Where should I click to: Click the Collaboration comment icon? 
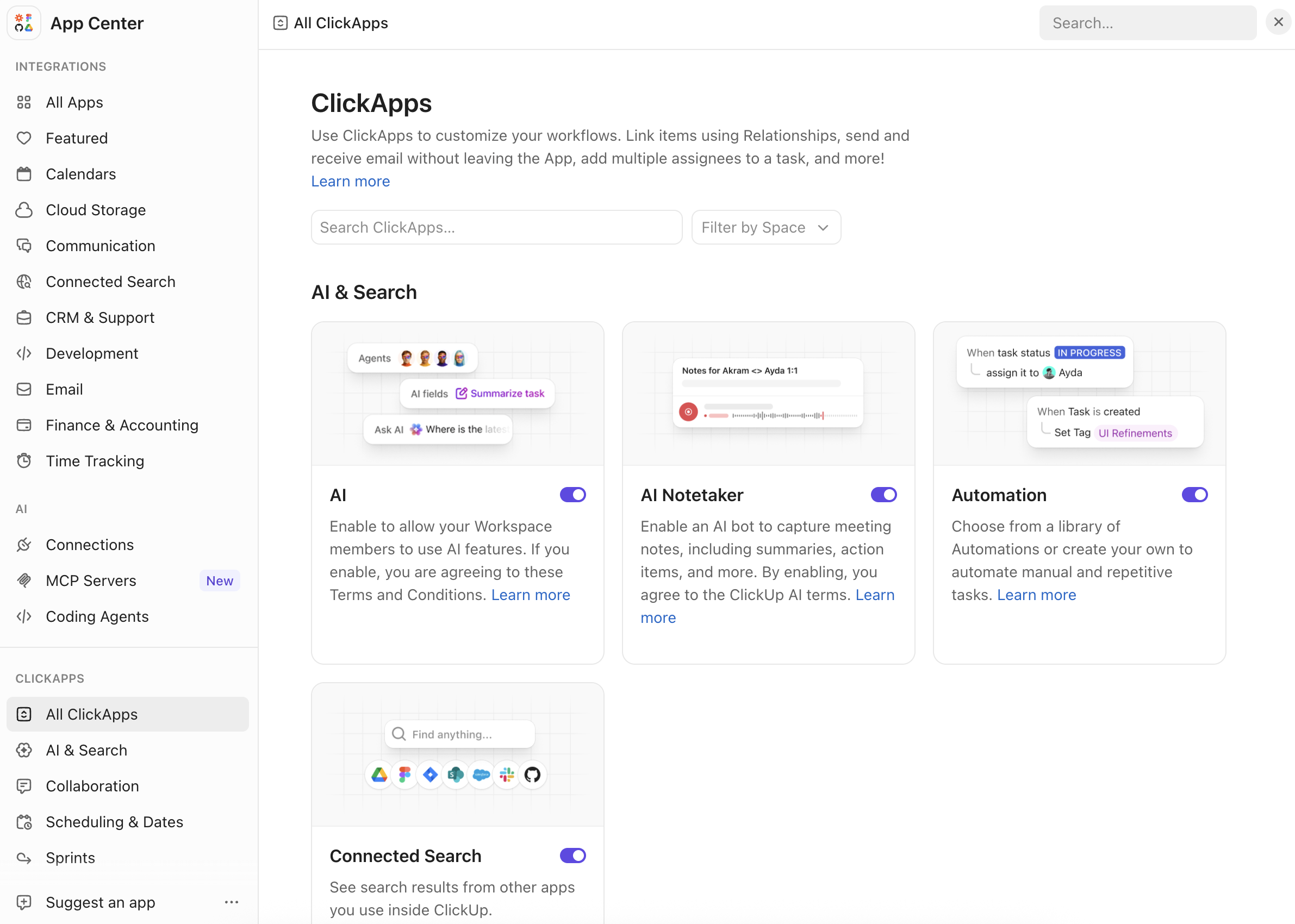pos(24,786)
